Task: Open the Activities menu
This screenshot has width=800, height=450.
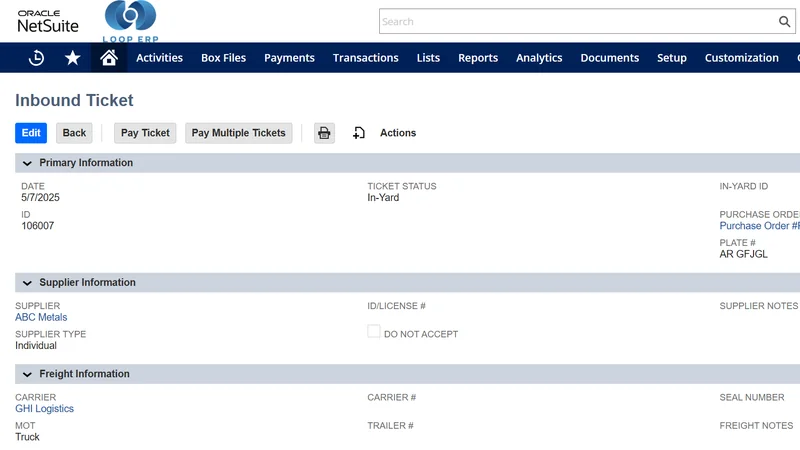Action: click(x=159, y=58)
